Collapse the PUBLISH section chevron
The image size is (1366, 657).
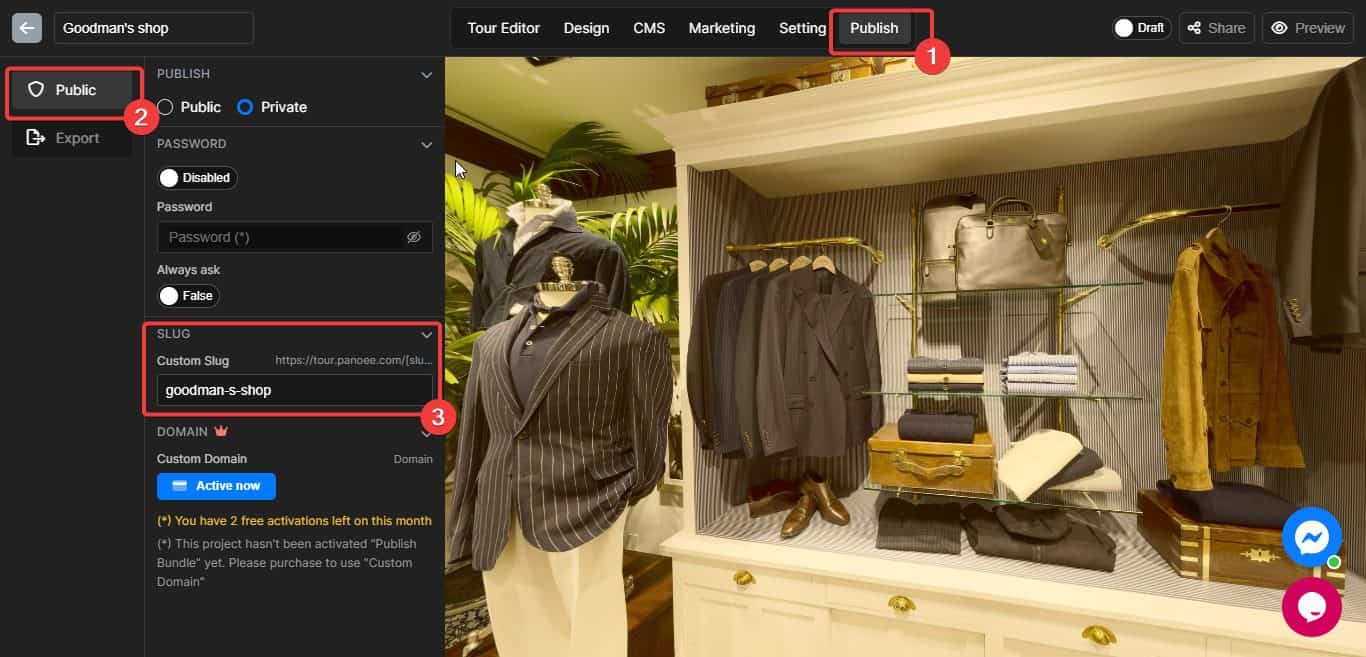(427, 74)
